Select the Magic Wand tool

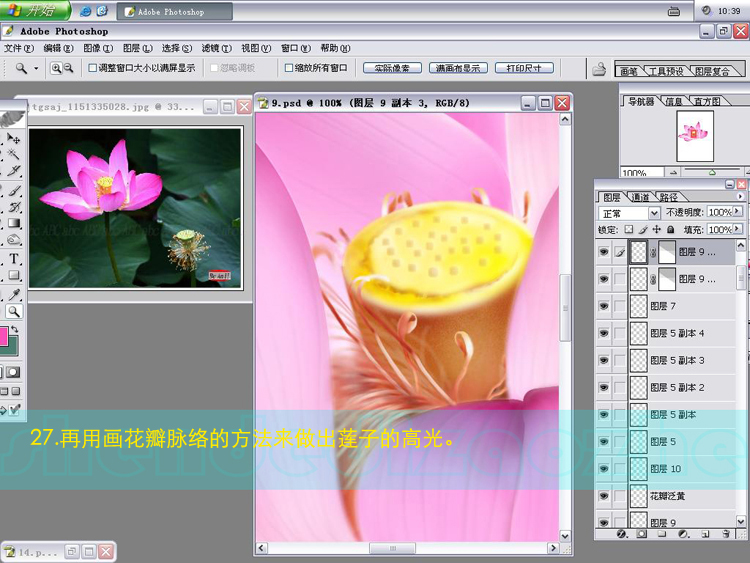click(13, 154)
